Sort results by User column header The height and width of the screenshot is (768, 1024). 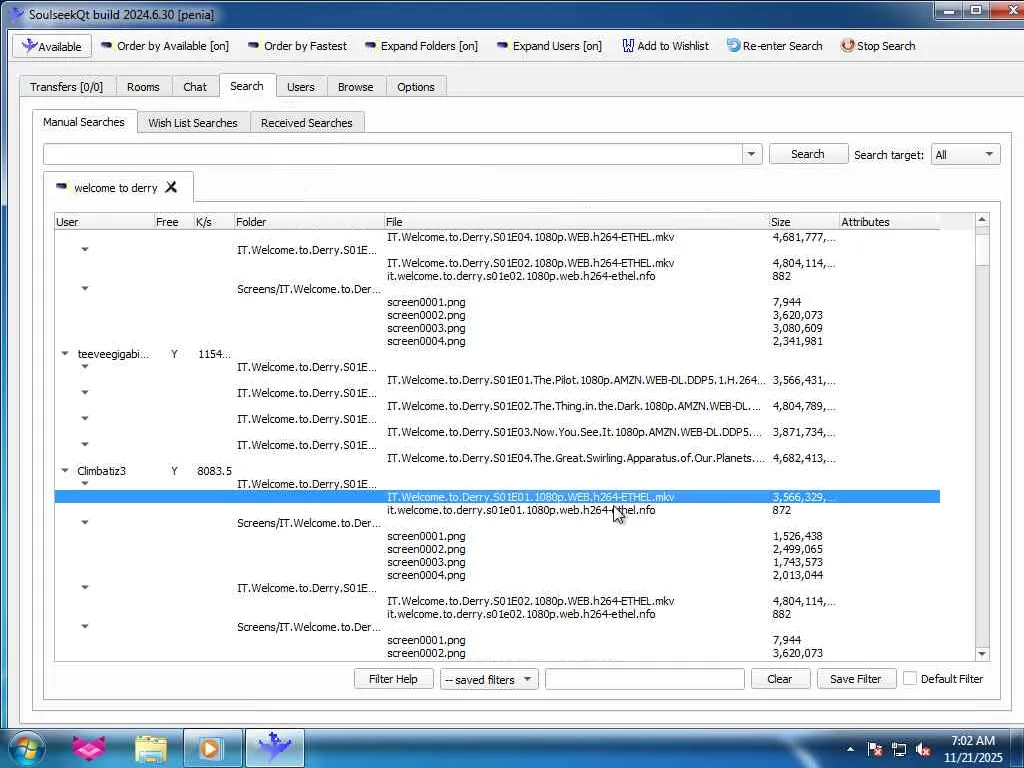pos(104,222)
